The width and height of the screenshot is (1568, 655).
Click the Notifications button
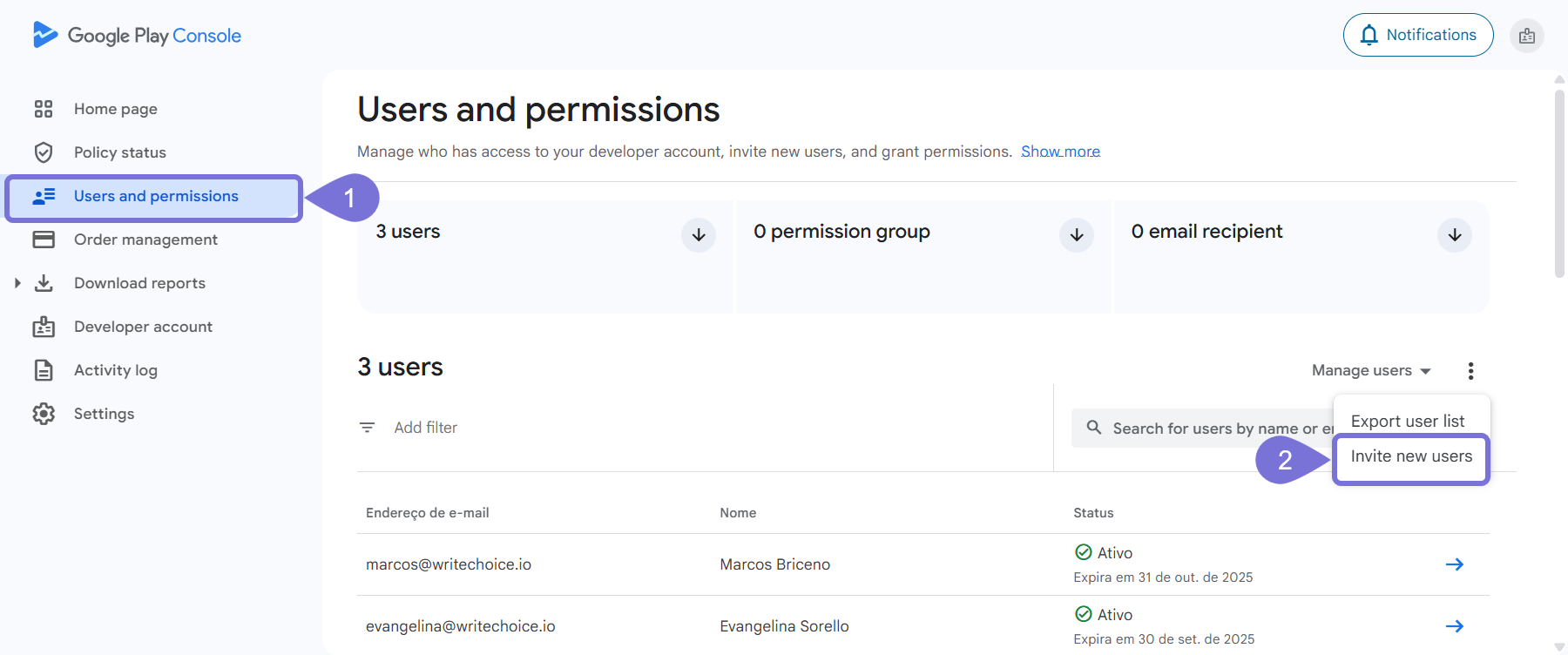click(1417, 35)
